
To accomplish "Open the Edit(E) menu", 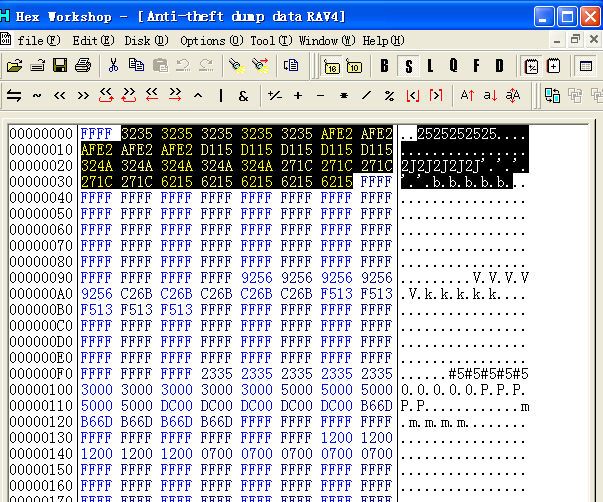I will click(x=93, y=40).
